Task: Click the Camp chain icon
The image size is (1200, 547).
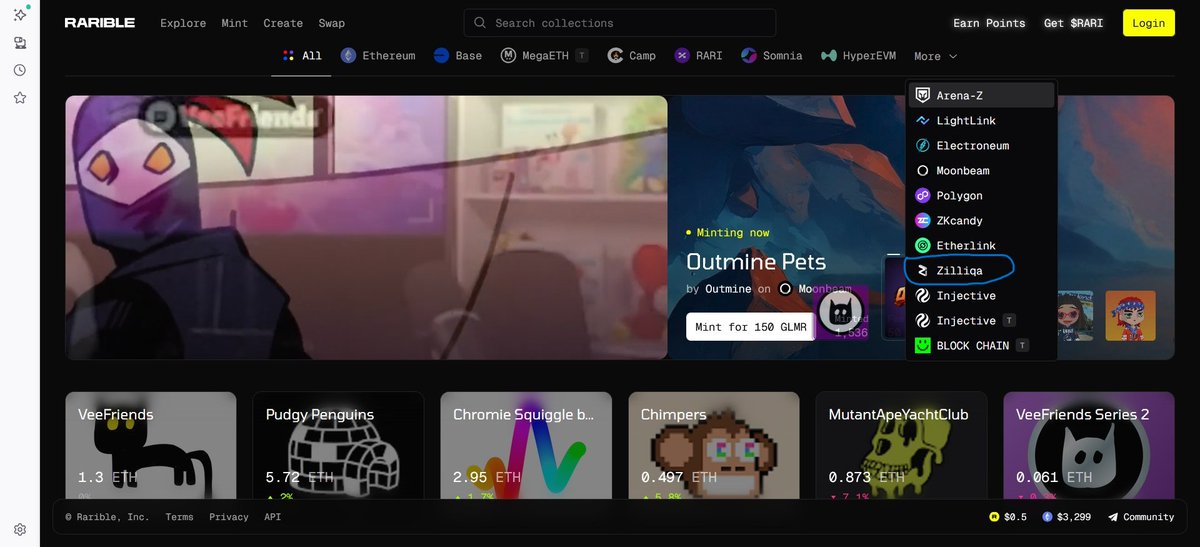Action: (x=614, y=56)
